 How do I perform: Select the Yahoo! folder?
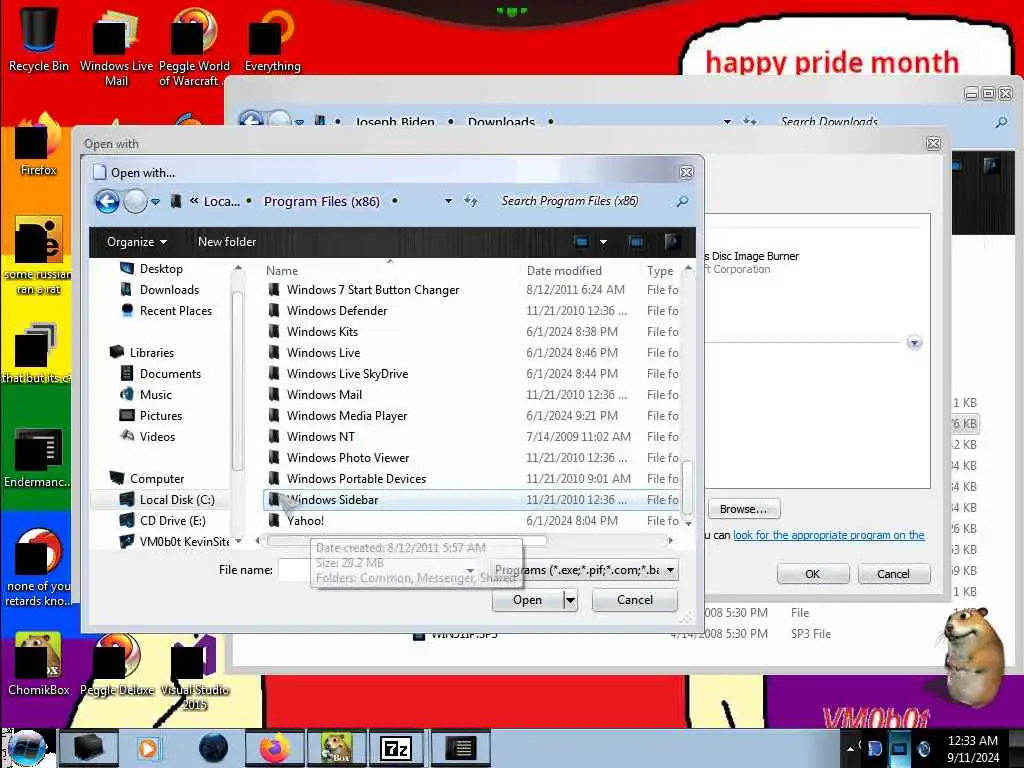[305, 520]
